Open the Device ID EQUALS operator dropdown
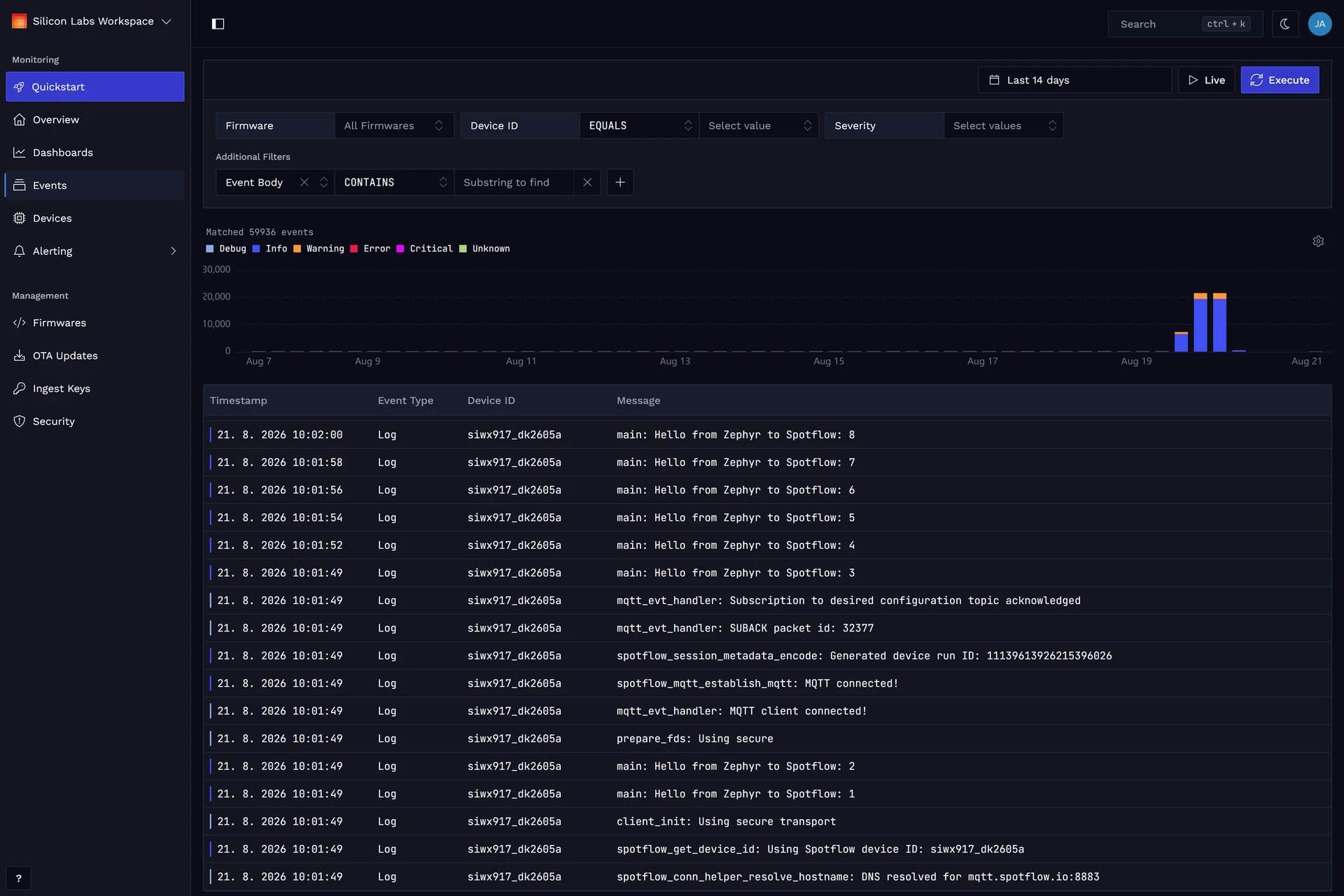This screenshot has width=1344, height=896. pyautogui.click(x=639, y=126)
